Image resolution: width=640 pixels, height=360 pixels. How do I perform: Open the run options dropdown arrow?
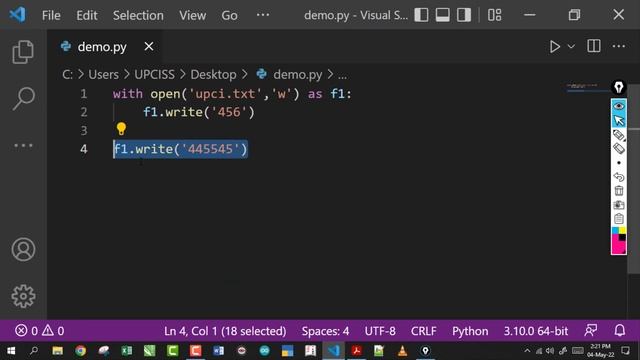pyautogui.click(x=571, y=47)
